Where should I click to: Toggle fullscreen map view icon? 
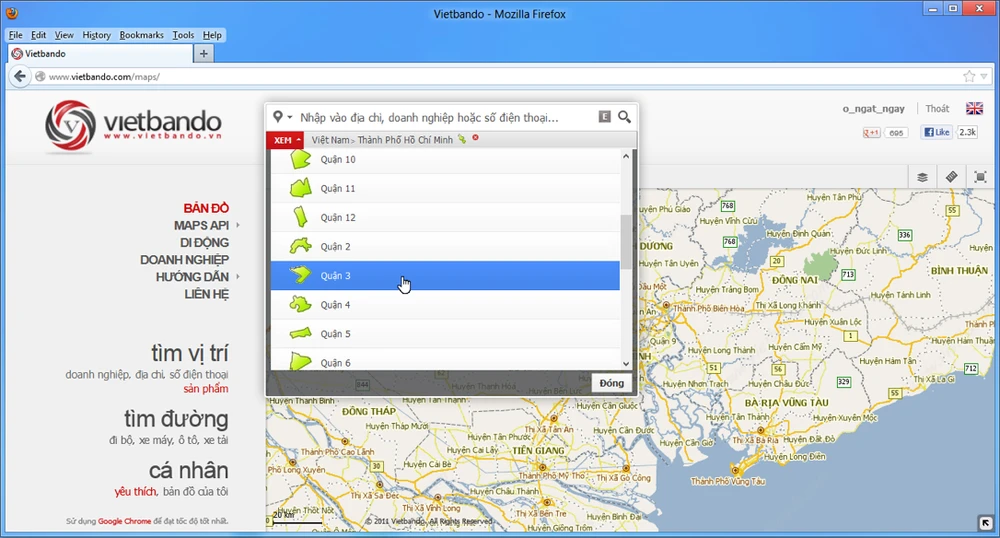point(980,177)
